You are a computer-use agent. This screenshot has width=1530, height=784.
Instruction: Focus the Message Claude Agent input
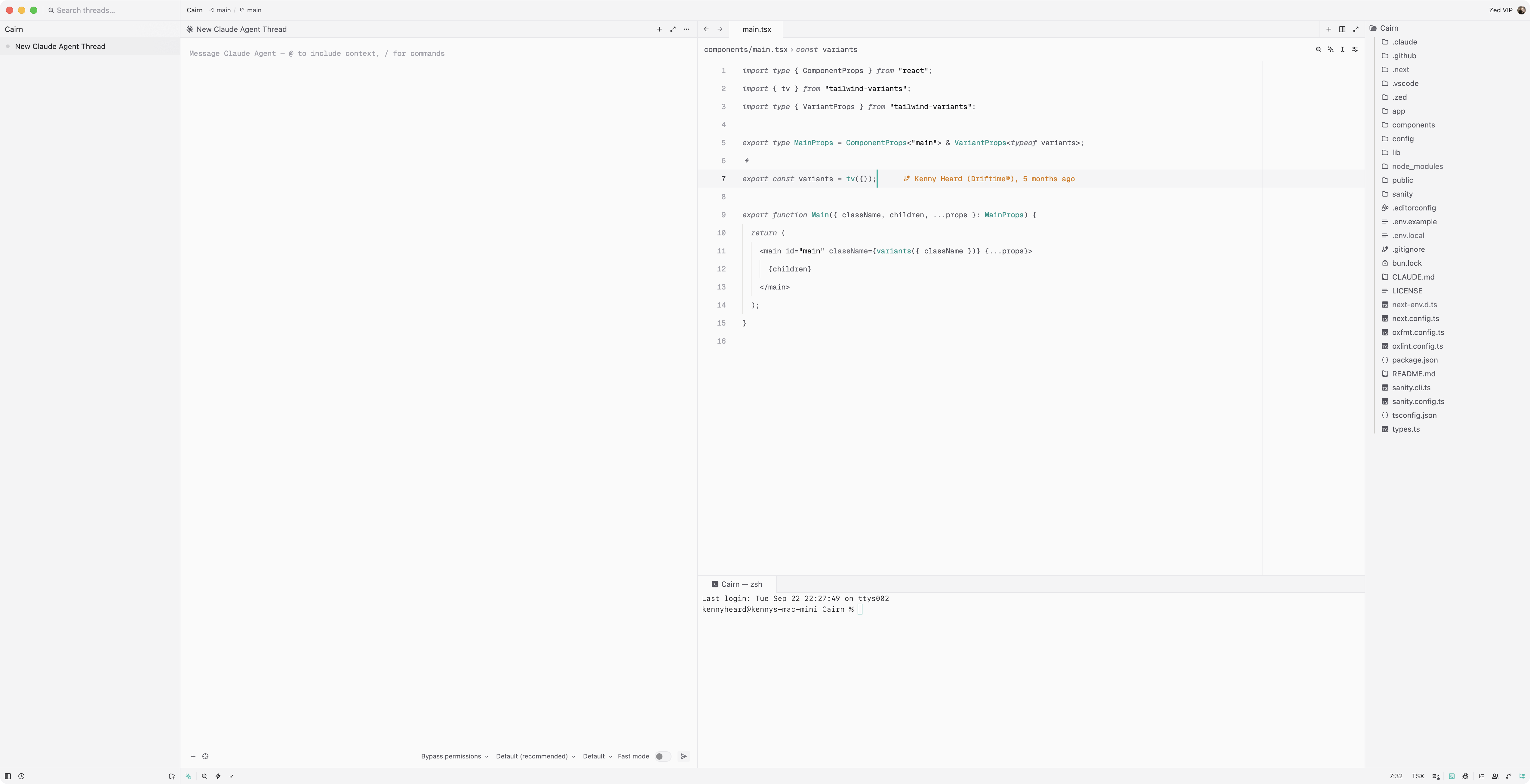coord(438,54)
